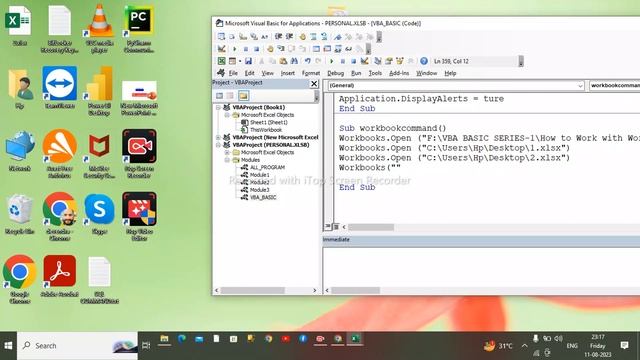Toggle Design Mode in the Standard toolbar
Screen dimensions: 640x360
point(364,61)
